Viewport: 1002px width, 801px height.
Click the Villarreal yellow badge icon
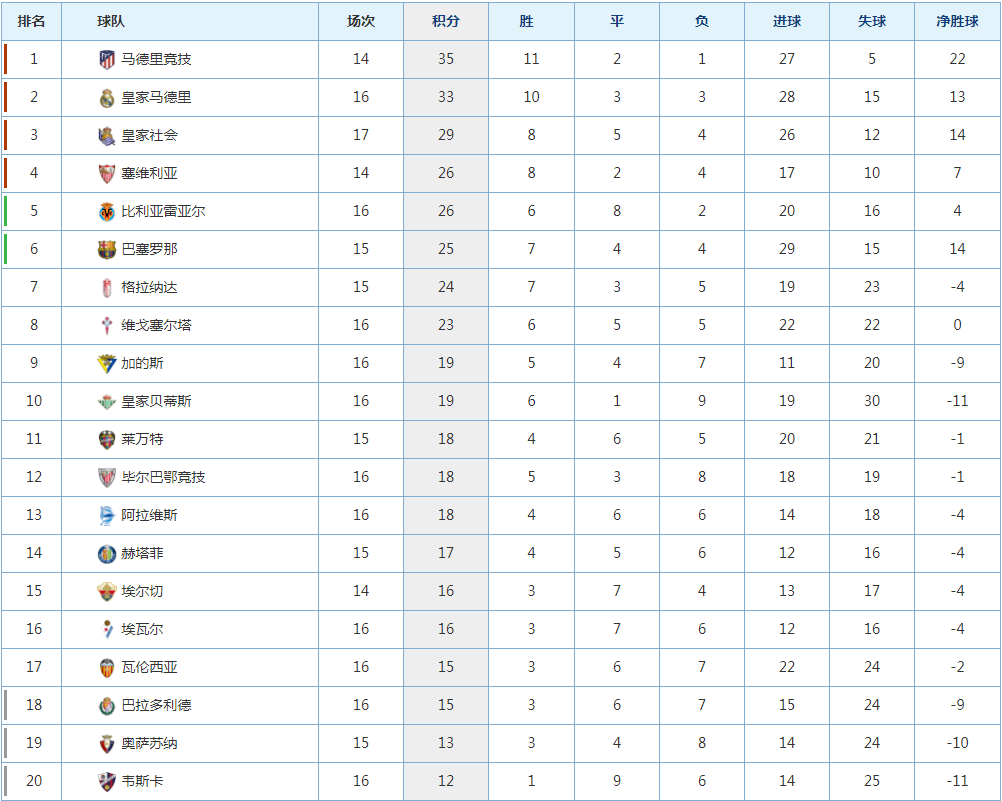(107, 212)
